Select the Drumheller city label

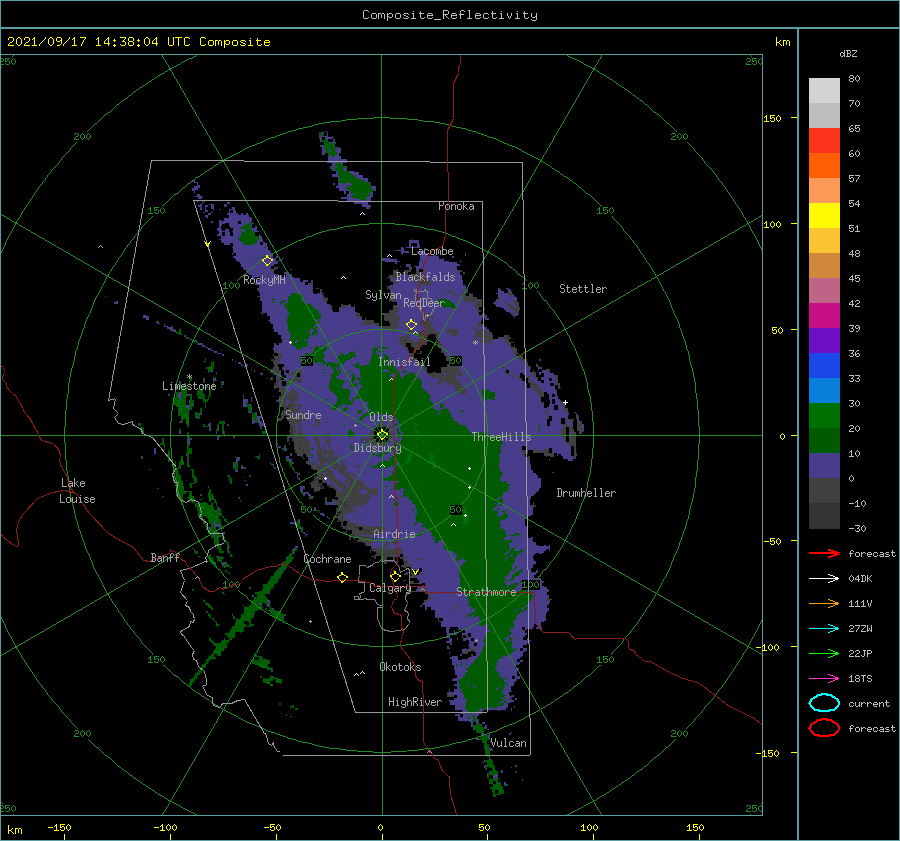click(x=586, y=493)
